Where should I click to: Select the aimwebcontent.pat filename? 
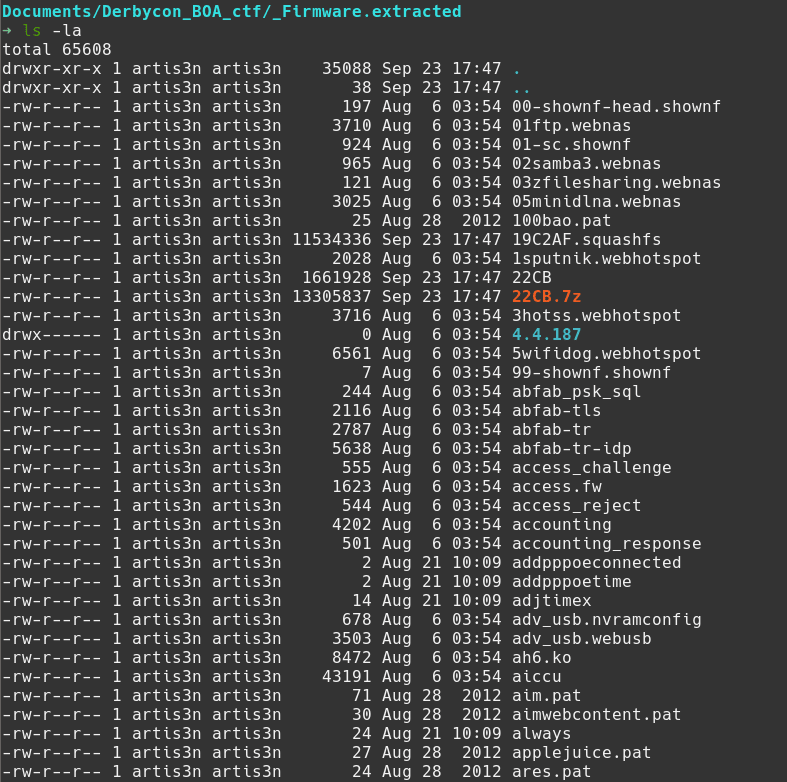pos(596,715)
